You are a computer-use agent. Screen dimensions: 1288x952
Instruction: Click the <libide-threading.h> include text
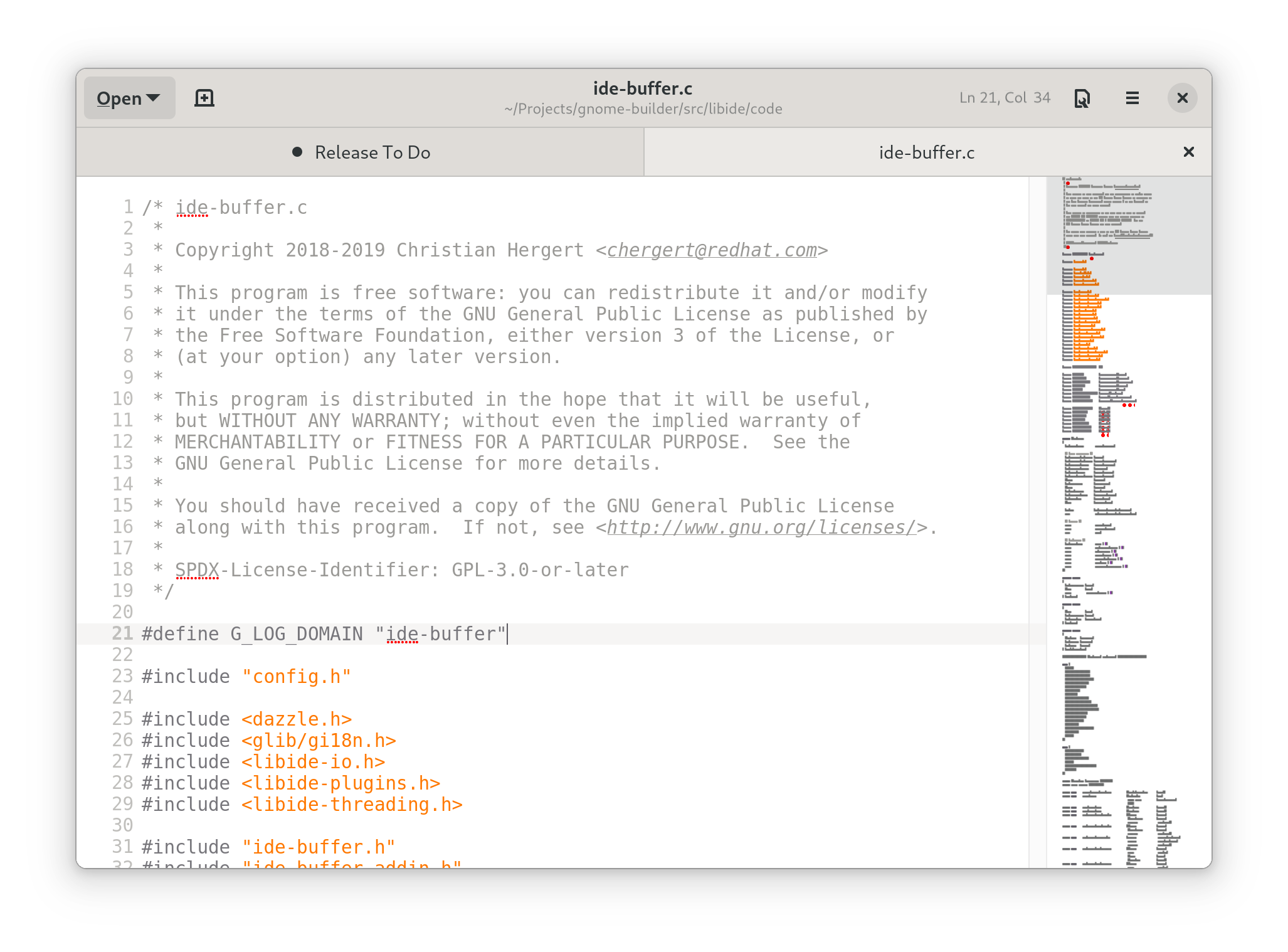(x=352, y=805)
